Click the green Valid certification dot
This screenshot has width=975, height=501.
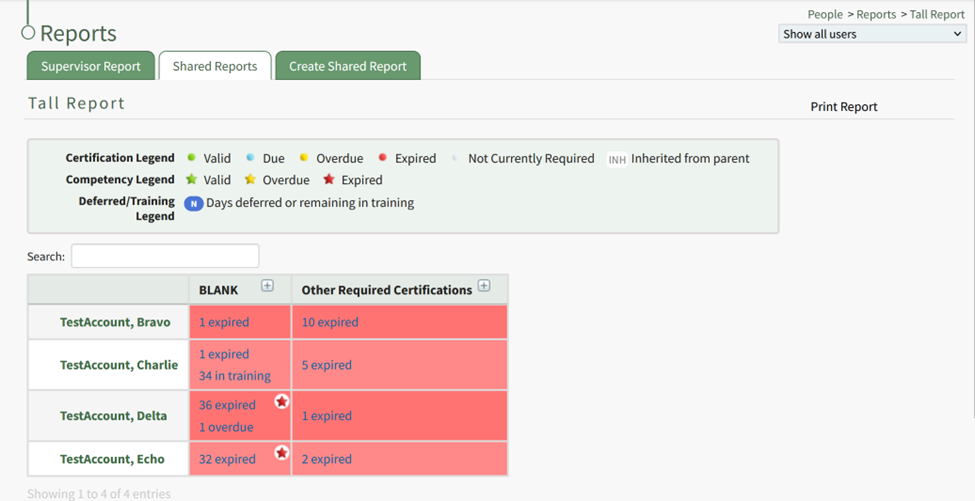tap(192, 158)
